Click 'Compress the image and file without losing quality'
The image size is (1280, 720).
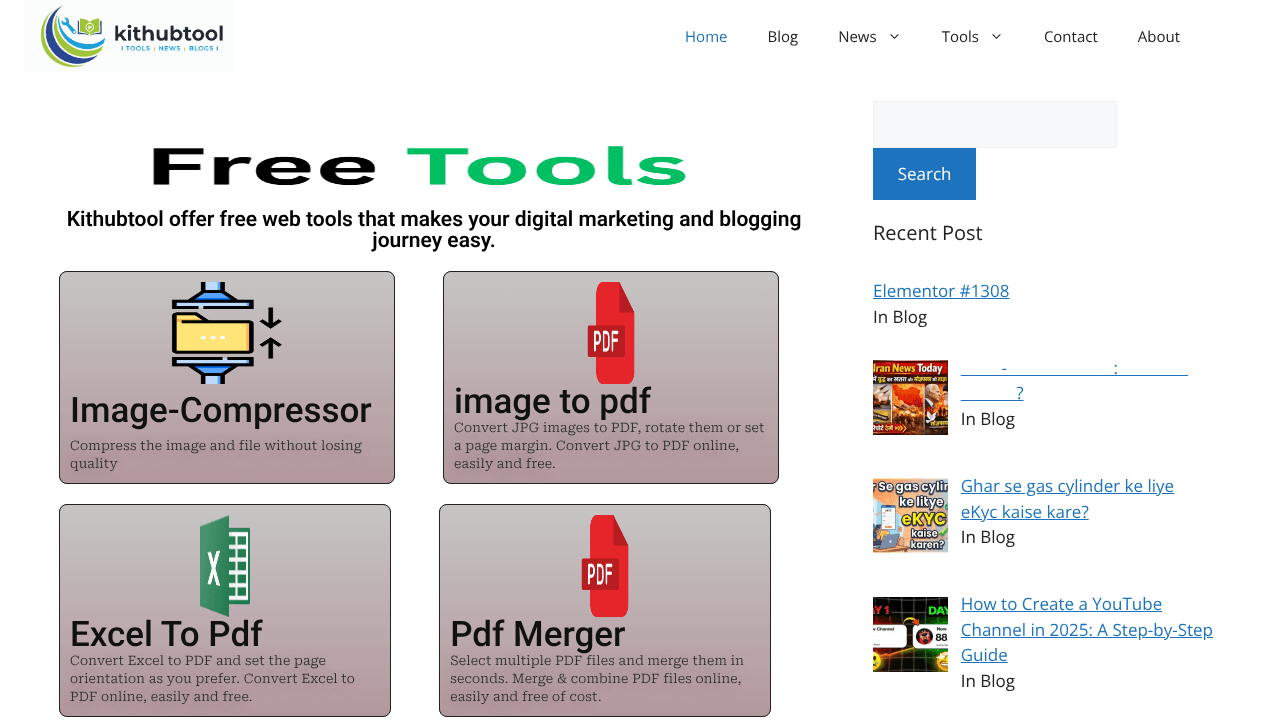point(216,454)
